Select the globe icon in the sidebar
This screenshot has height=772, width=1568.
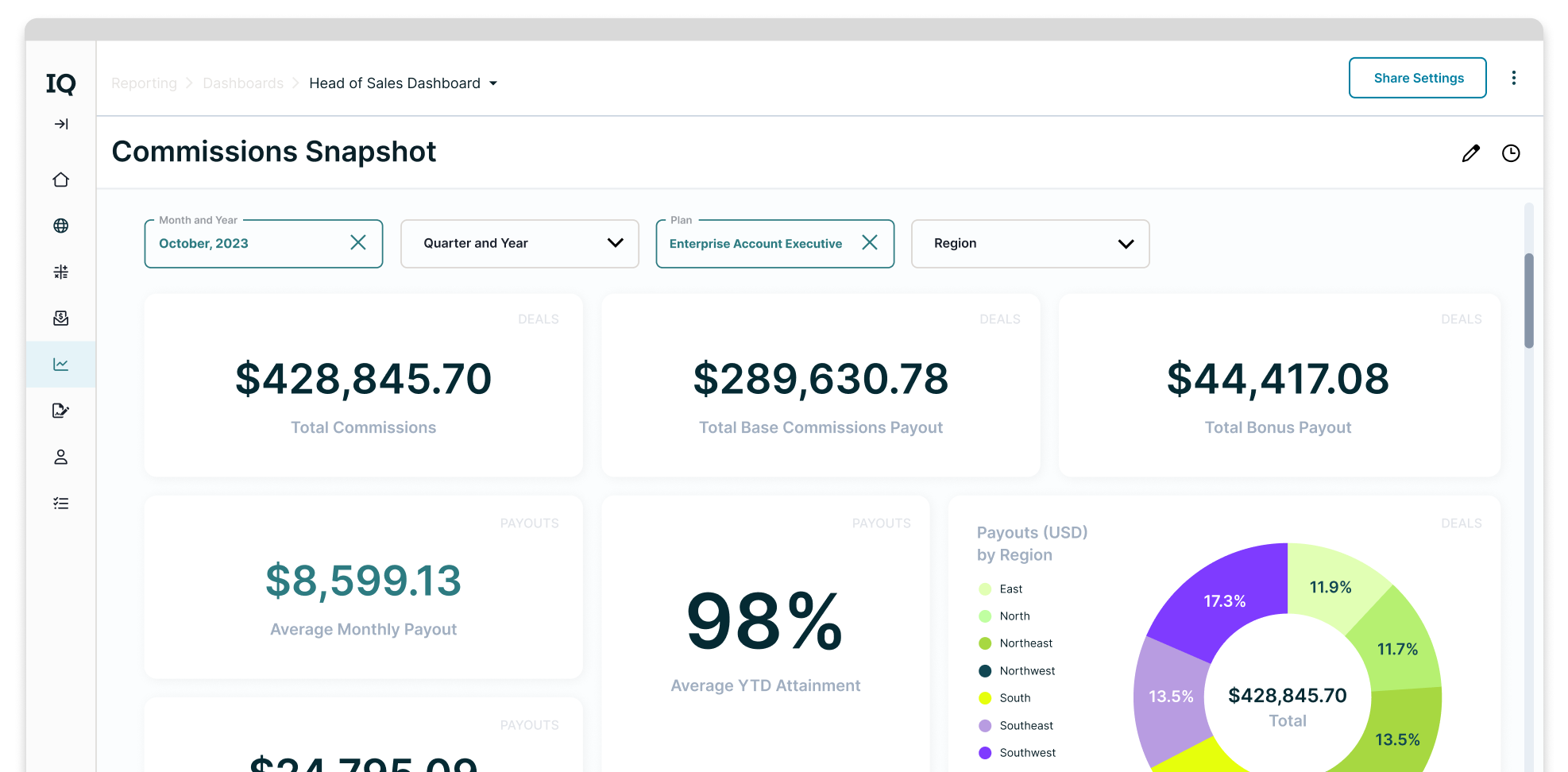coord(60,226)
